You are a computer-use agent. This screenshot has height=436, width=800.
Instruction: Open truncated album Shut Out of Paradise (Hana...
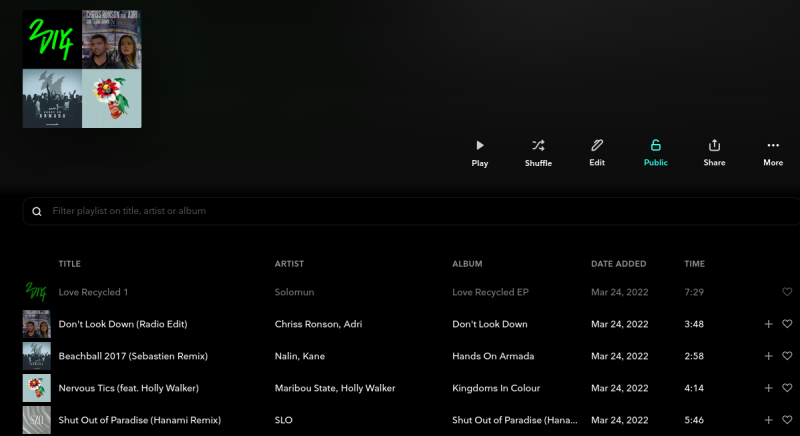pyautogui.click(x=515, y=421)
